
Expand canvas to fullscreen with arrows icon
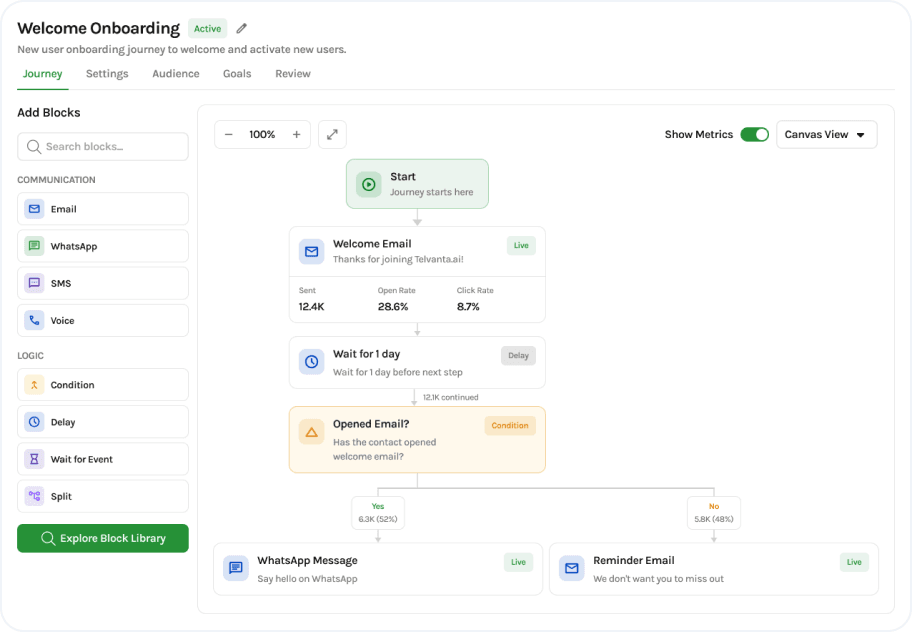(332, 134)
